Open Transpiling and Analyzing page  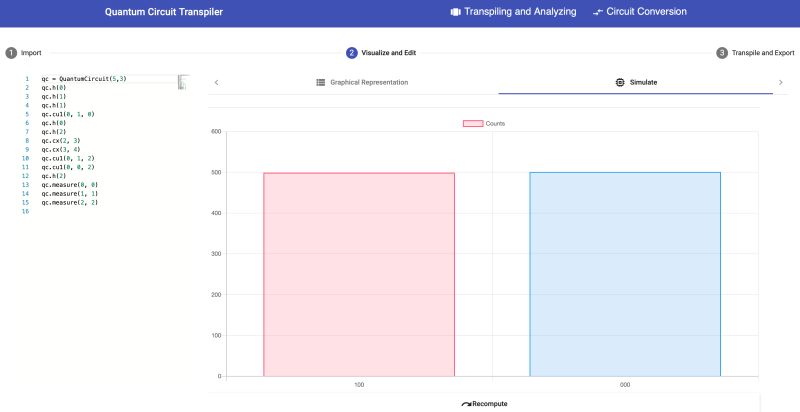tap(514, 12)
